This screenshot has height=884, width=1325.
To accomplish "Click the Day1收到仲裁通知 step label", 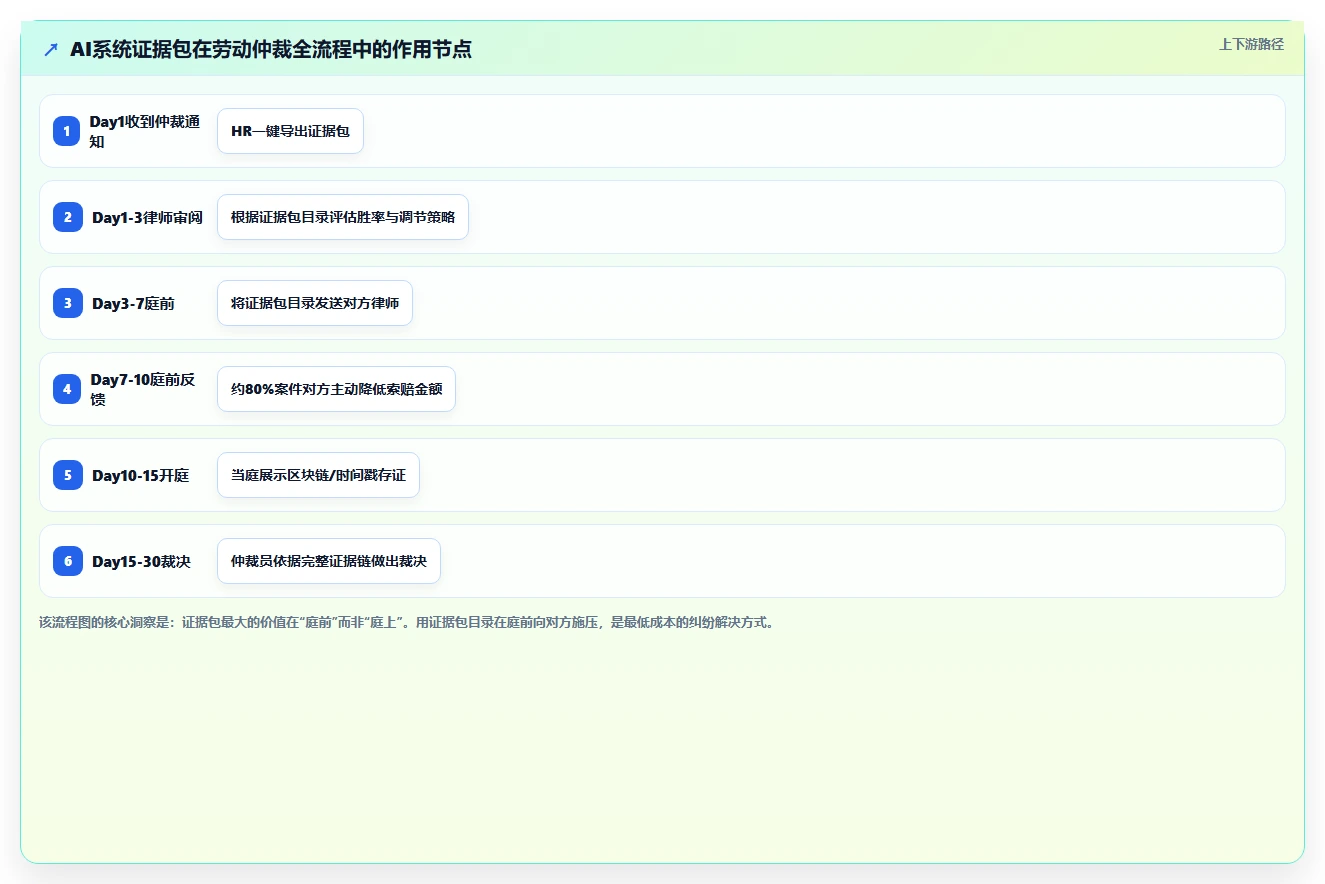I will click(145, 131).
